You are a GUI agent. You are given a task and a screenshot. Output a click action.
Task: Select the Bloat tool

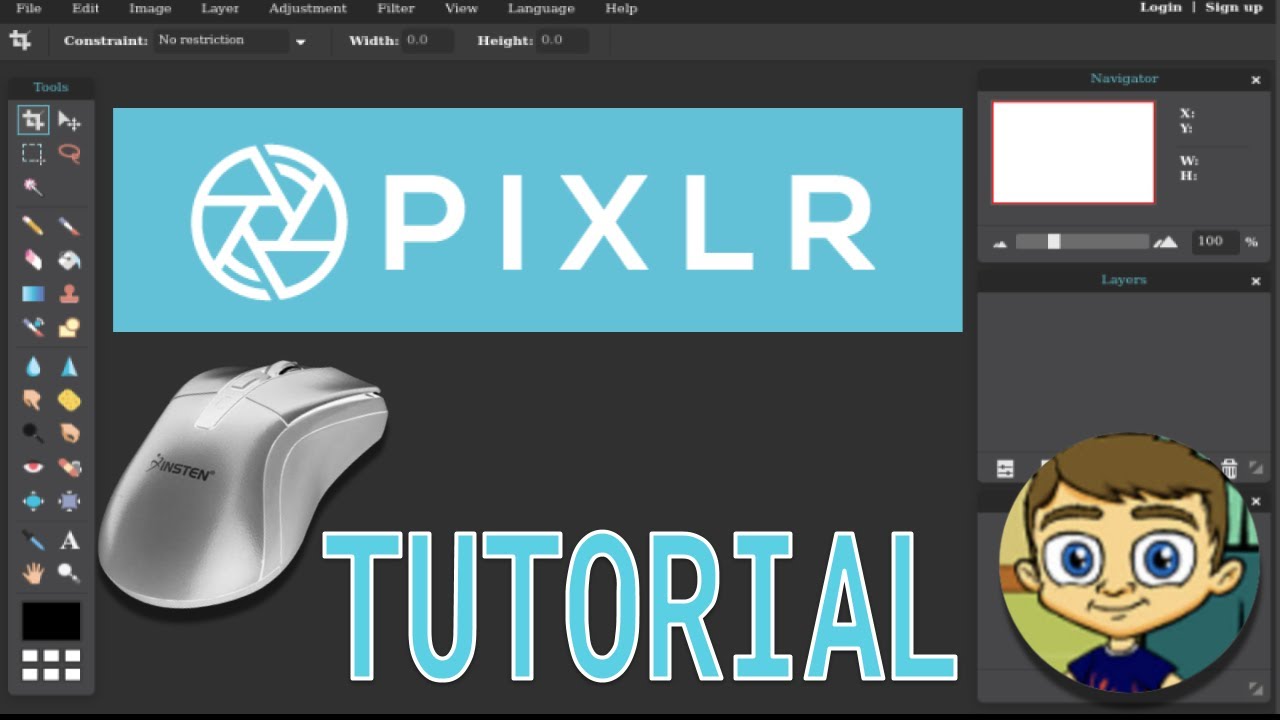click(x=33, y=500)
